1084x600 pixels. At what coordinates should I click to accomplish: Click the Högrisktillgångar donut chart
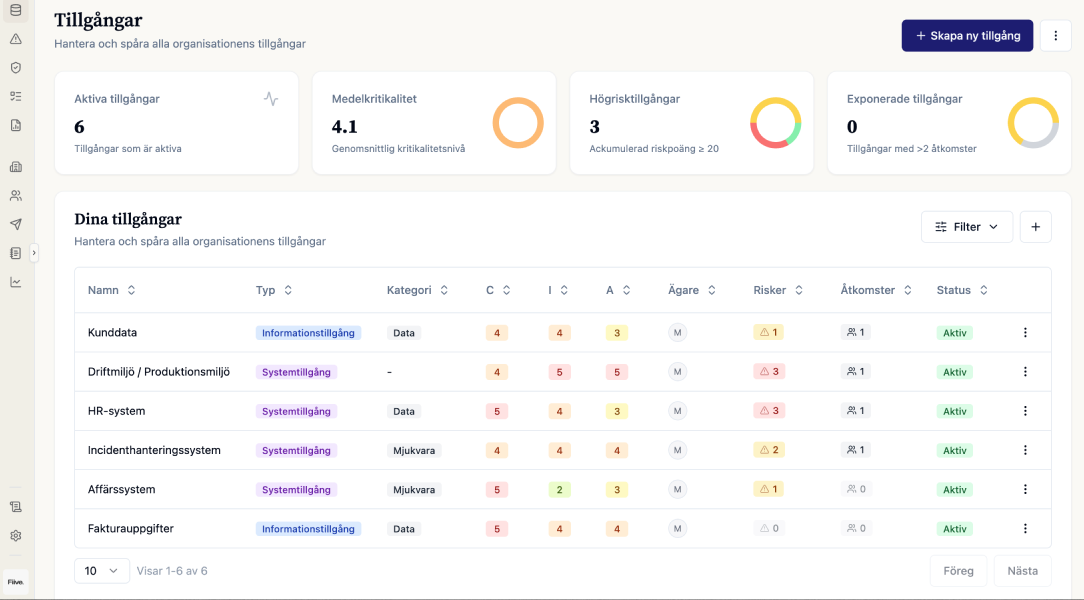coord(776,123)
